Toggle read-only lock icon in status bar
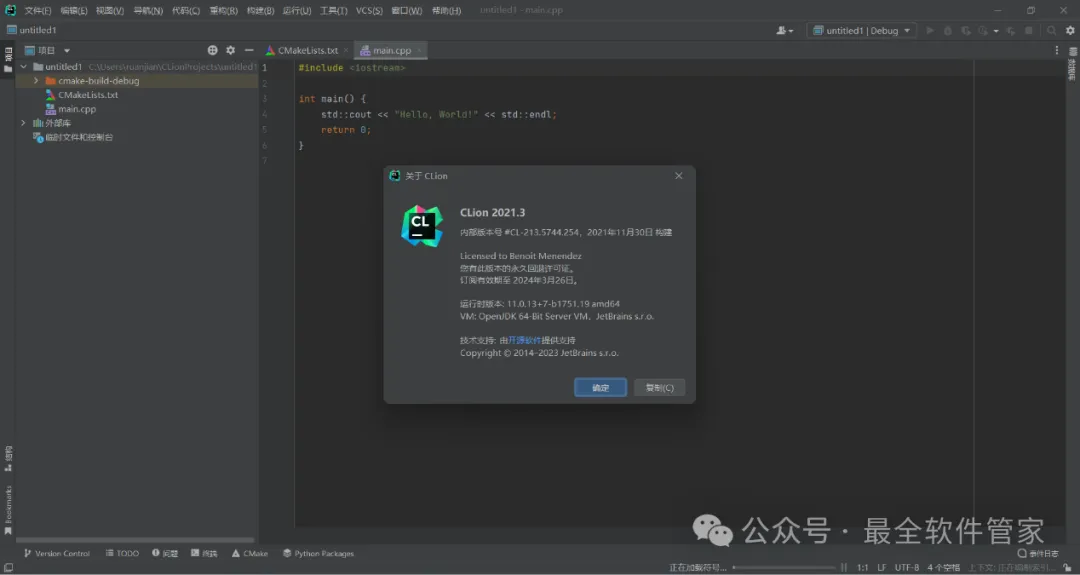 coord(1067,567)
